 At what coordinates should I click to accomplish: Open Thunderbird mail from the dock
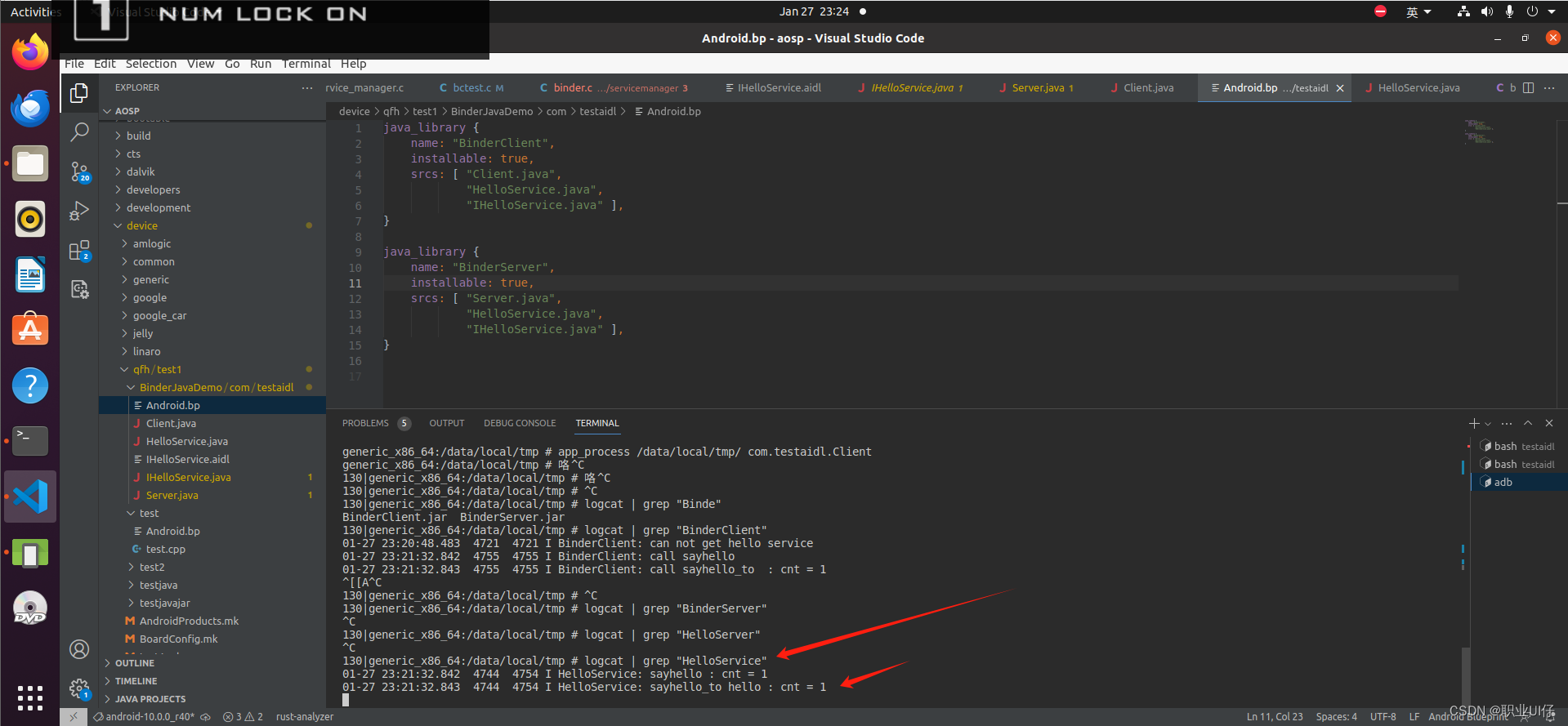coord(30,108)
